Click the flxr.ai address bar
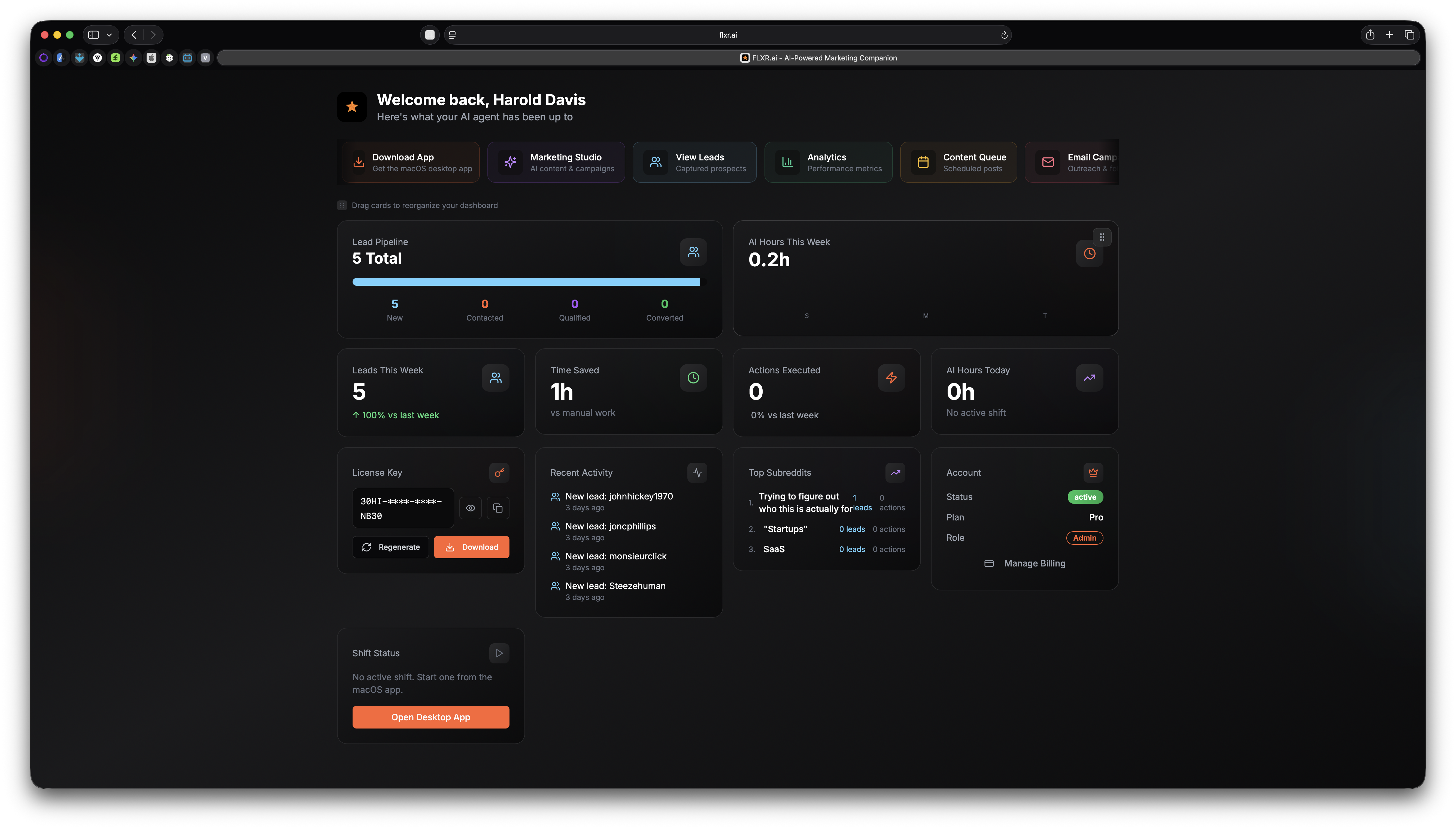The image size is (1456, 829). [727, 35]
